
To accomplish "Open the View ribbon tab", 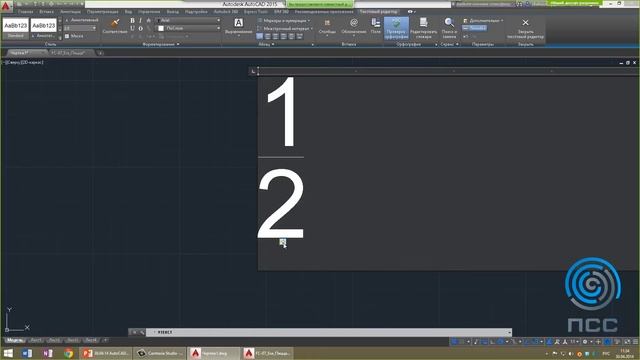I will coord(128,12).
